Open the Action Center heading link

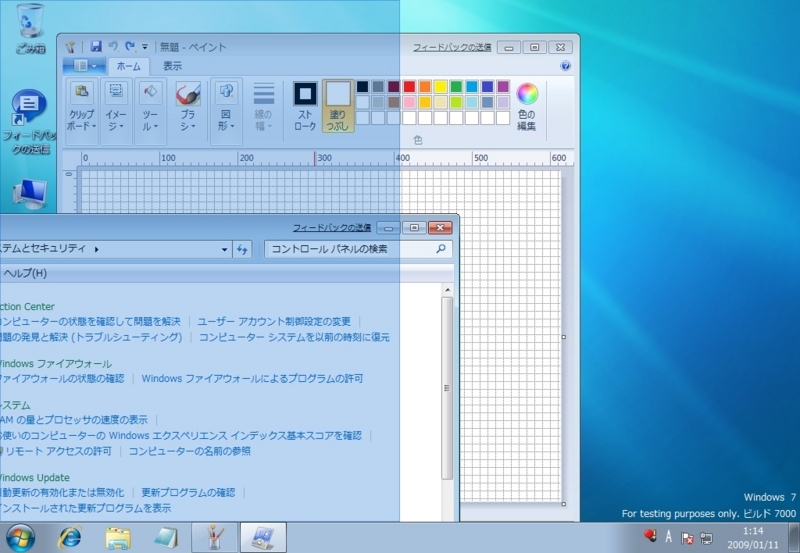(x=27, y=307)
